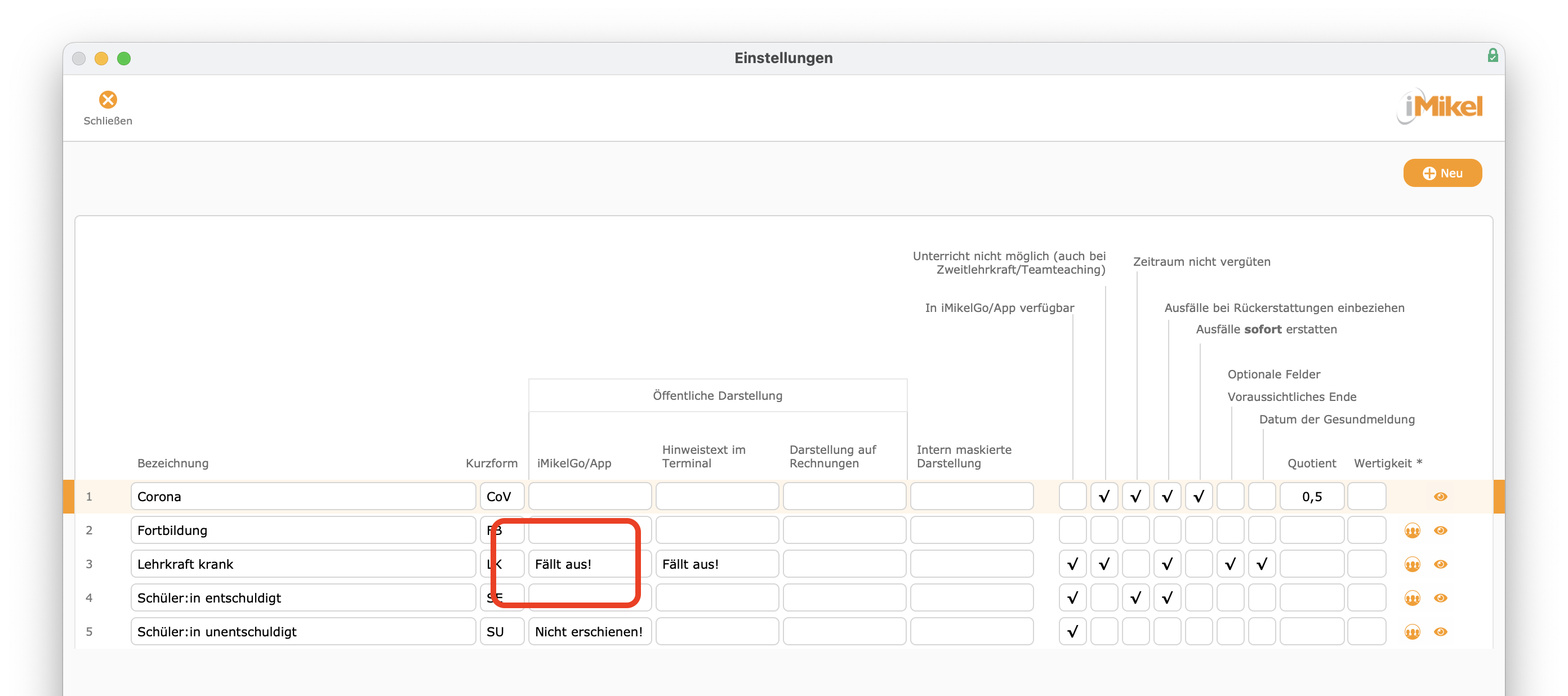
Task: Uncheck 'In iMikelGo/App verfügbar' for Schüler:in unentschuldigt
Action: (1072, 631)
